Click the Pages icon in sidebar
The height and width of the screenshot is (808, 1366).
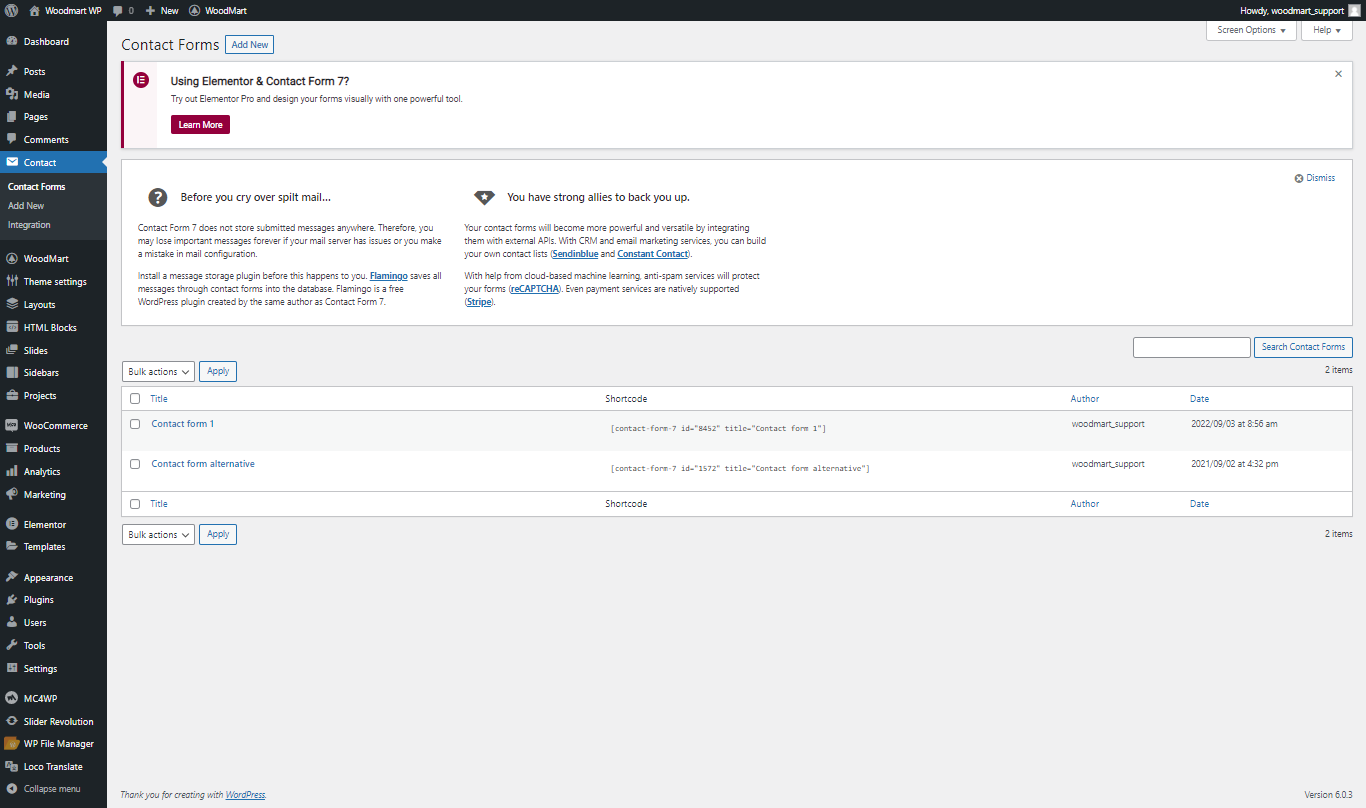click(12, 117)
